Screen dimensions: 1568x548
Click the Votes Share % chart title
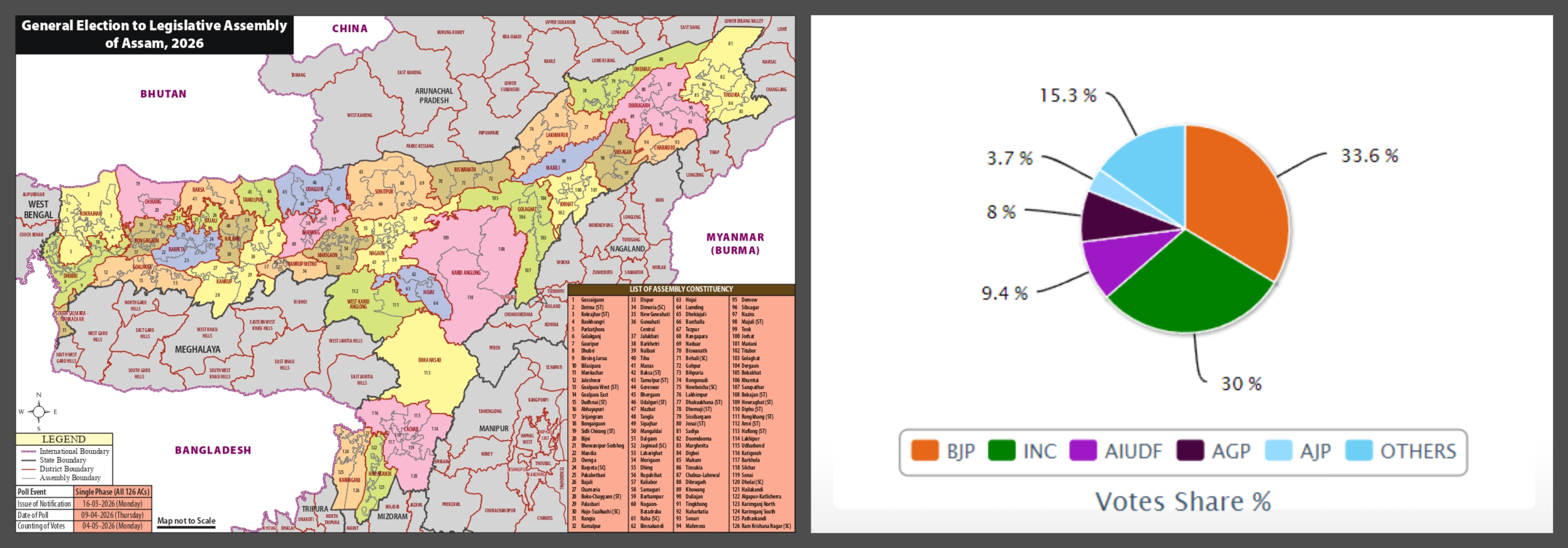tap(1182, 501)
